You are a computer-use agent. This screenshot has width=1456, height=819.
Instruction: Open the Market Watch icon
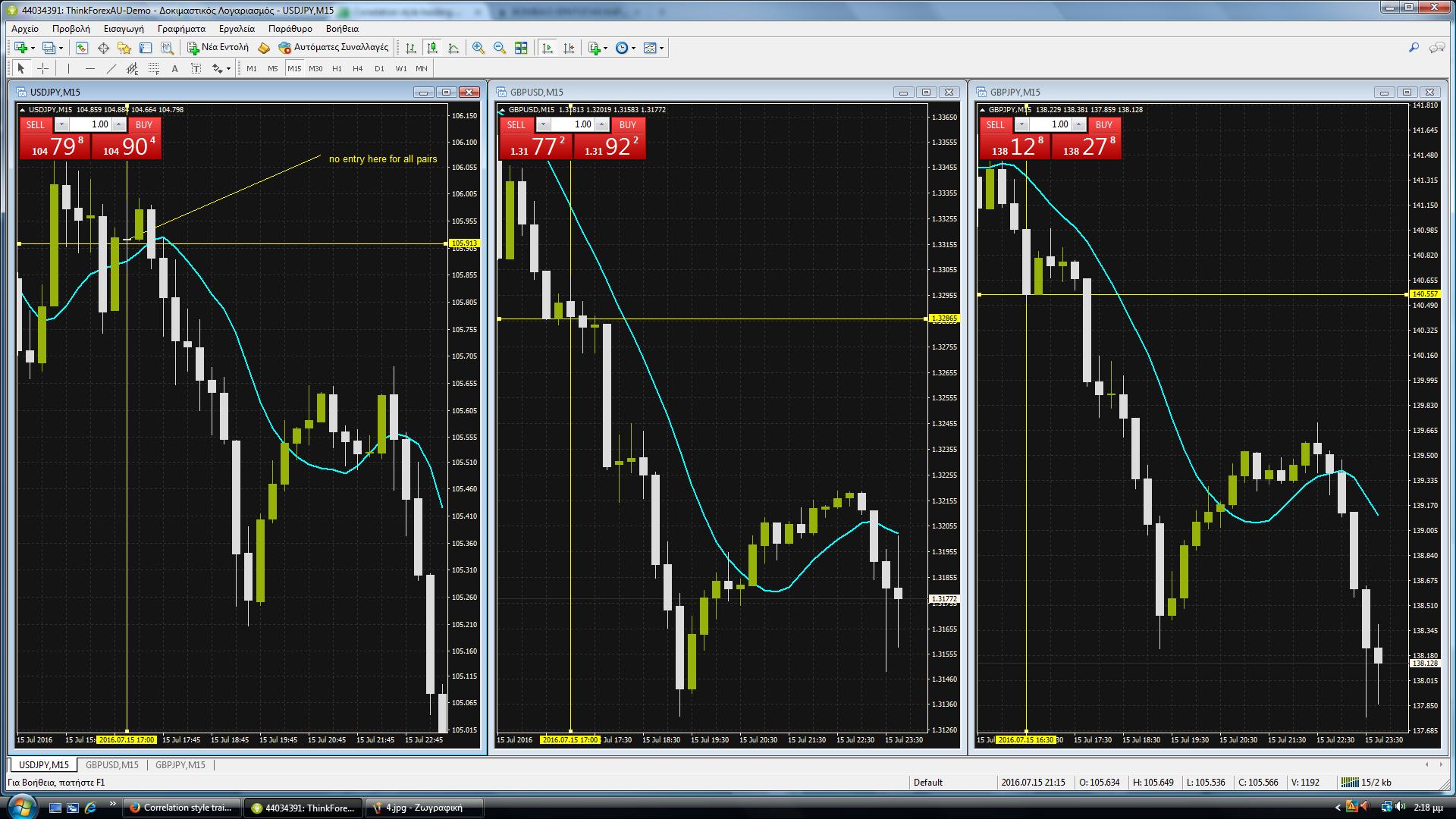pyautogui.click(x=82, y=48)
